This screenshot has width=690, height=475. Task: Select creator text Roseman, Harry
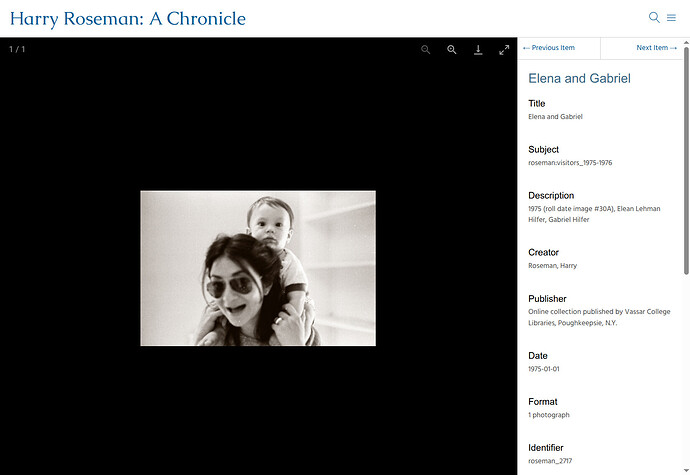tap(552, 266)
